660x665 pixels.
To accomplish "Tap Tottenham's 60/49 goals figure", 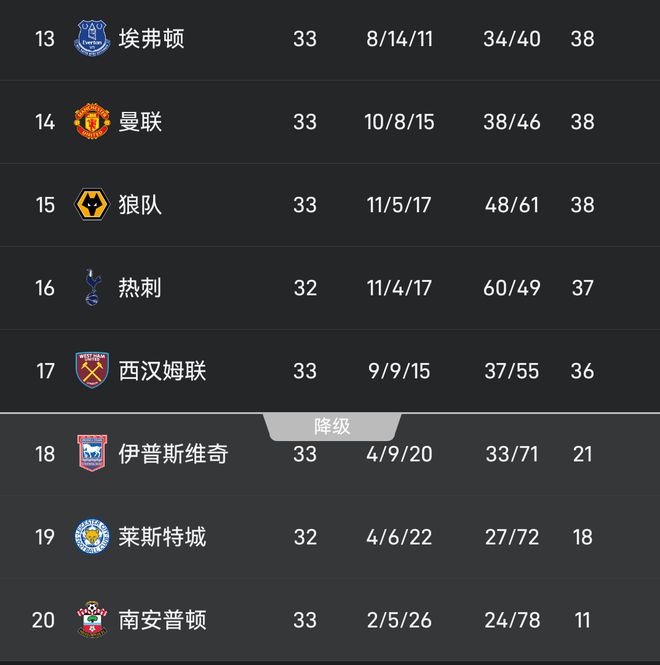I will (x=512, y=288).
